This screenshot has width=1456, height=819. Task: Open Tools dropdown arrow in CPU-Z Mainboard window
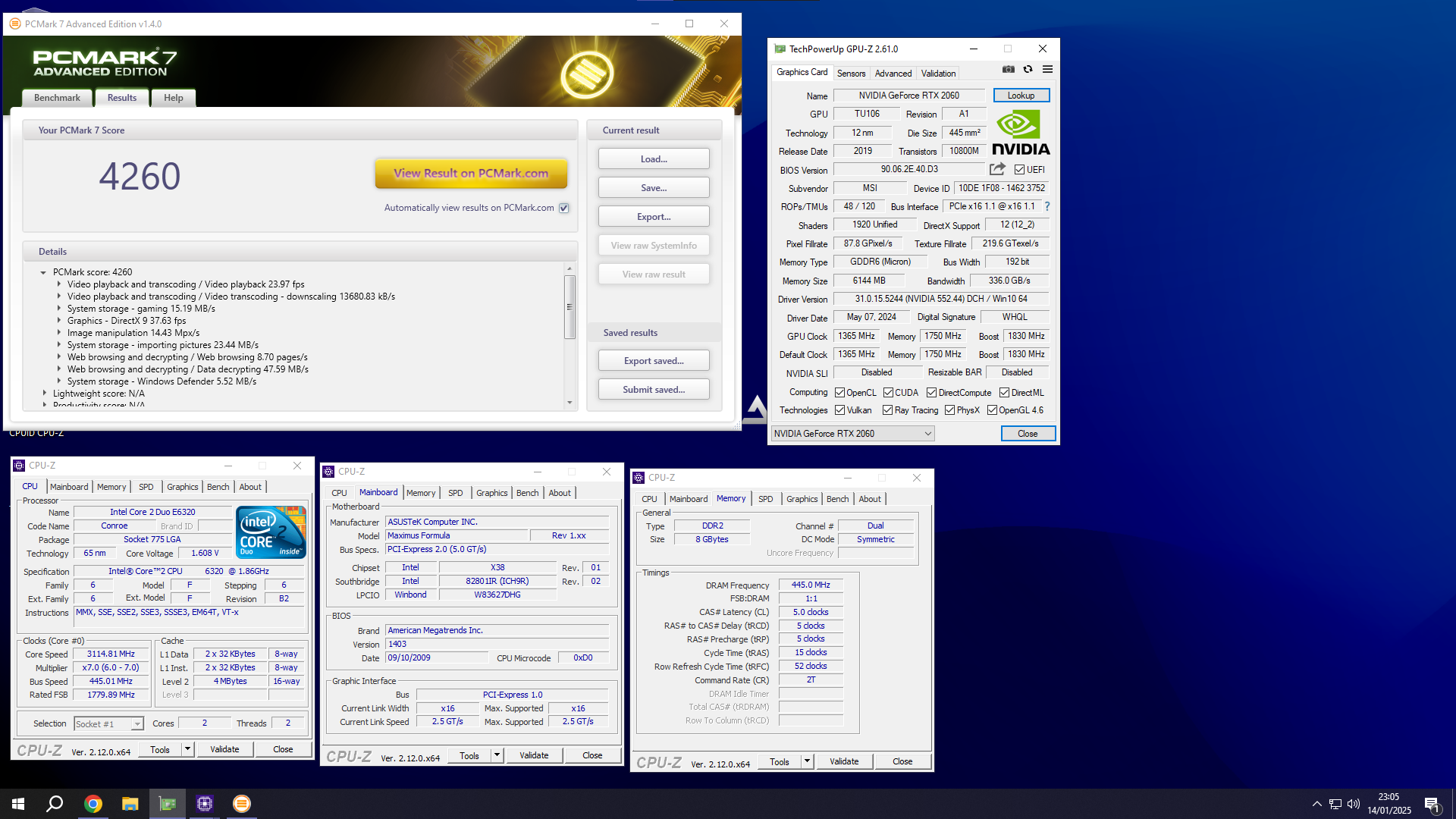pyautogui.click(x=497, y=755)
